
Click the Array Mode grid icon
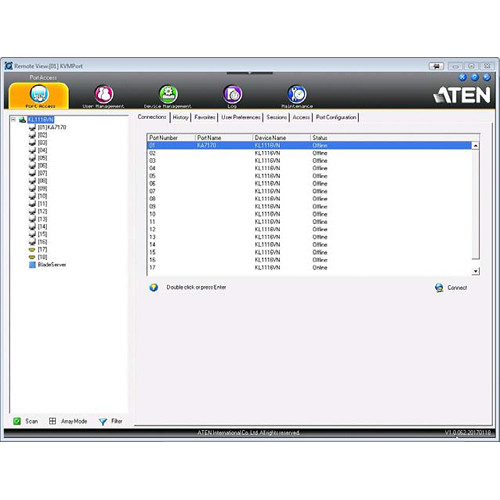pos(52,421)
